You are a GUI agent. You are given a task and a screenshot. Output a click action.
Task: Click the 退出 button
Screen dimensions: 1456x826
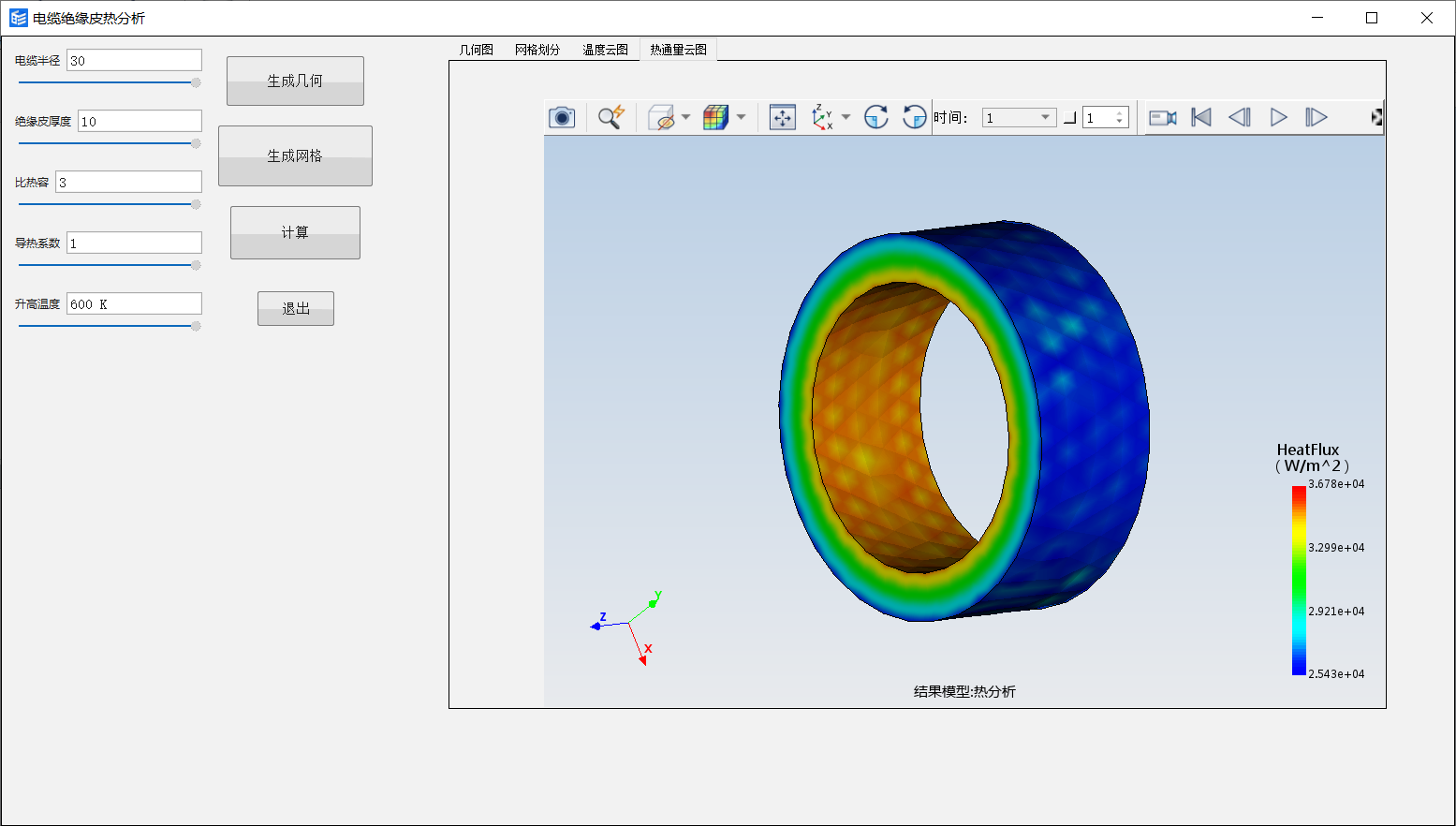click(296, 308)
